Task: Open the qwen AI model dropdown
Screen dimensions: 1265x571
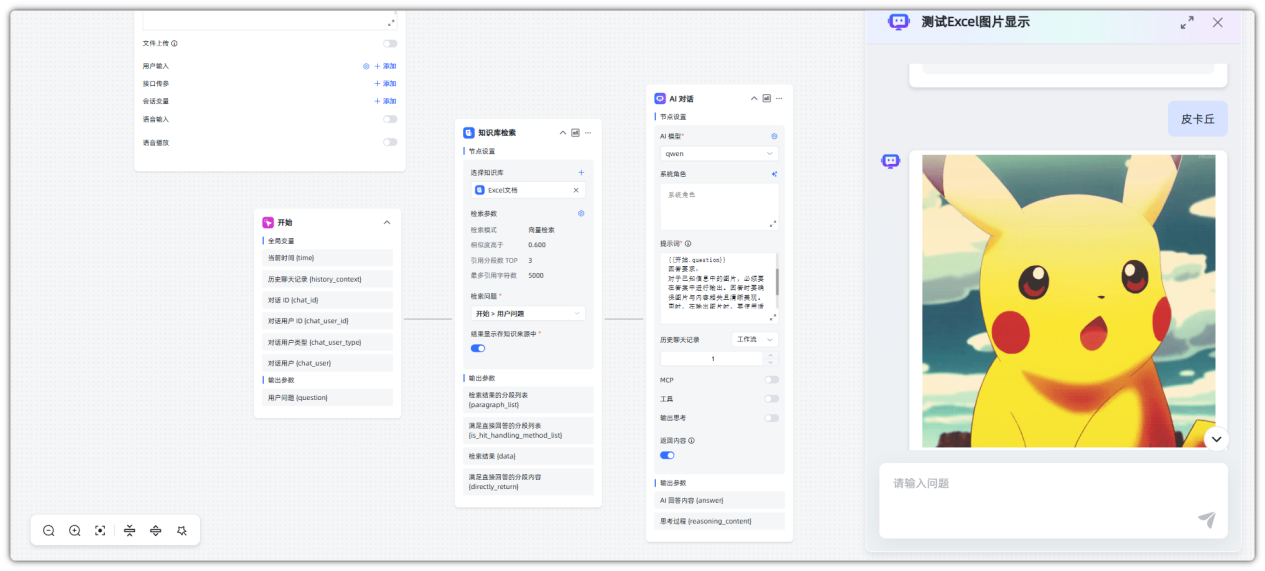Action: pyautogui.click(x=718, y=154)
